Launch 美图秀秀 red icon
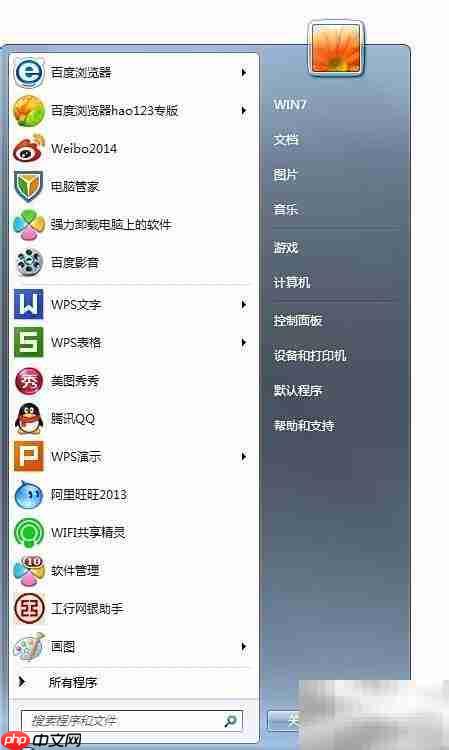449x750 pixels. tap(29, 381)
